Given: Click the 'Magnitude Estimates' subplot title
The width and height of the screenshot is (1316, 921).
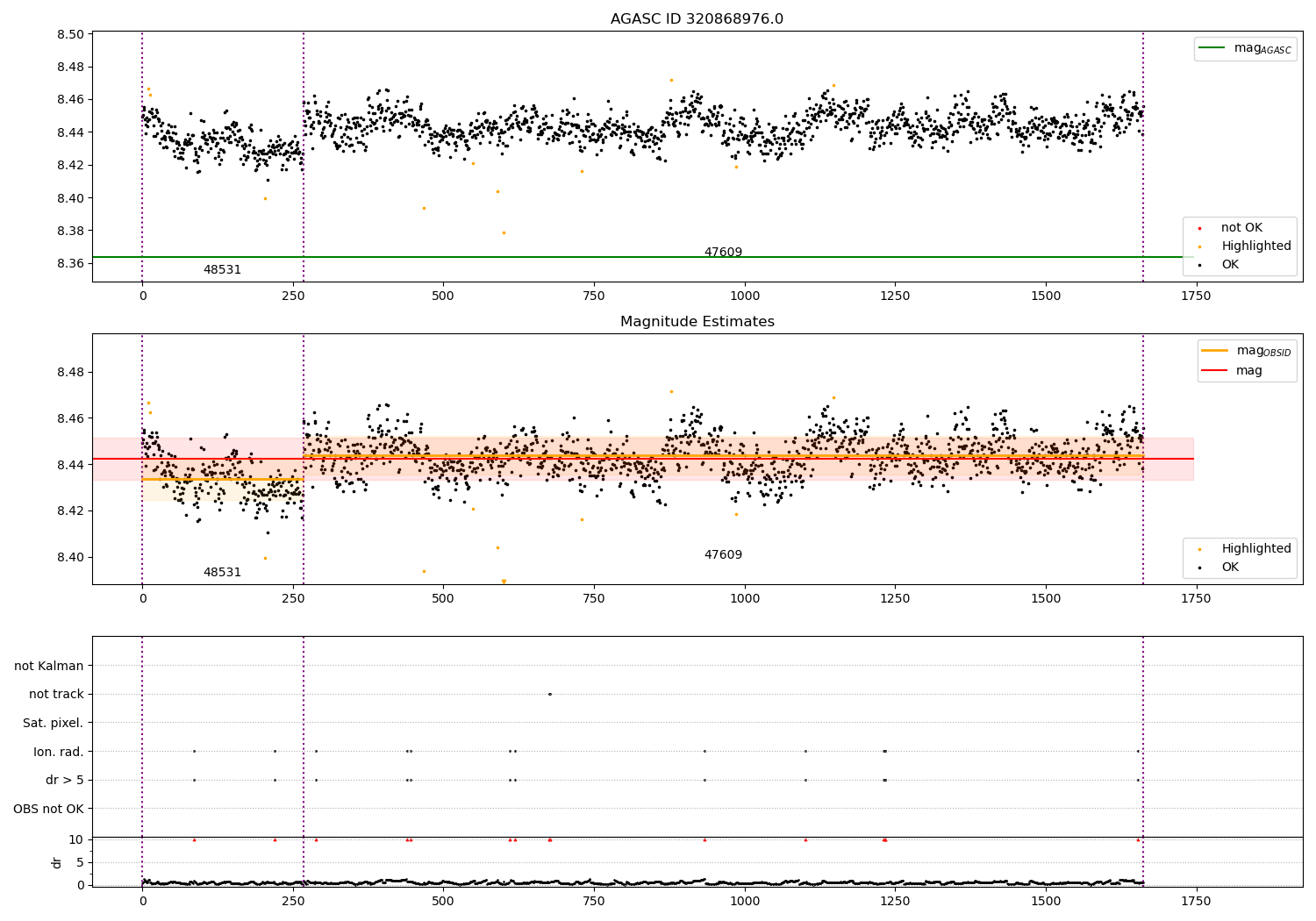Looking at the screenshot, I should pos(697,322).
